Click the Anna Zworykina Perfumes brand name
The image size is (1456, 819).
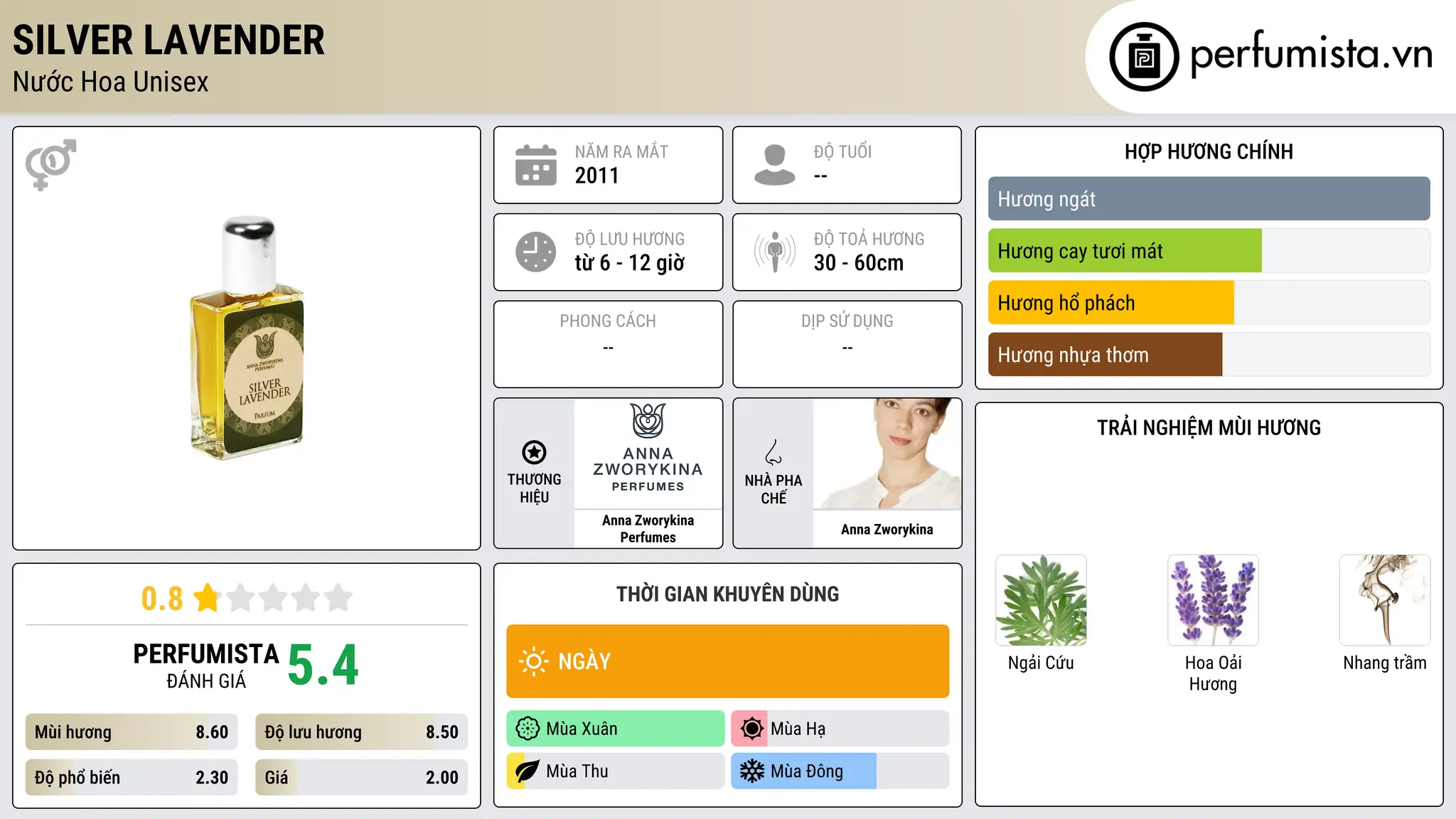[x=648, y=529]
